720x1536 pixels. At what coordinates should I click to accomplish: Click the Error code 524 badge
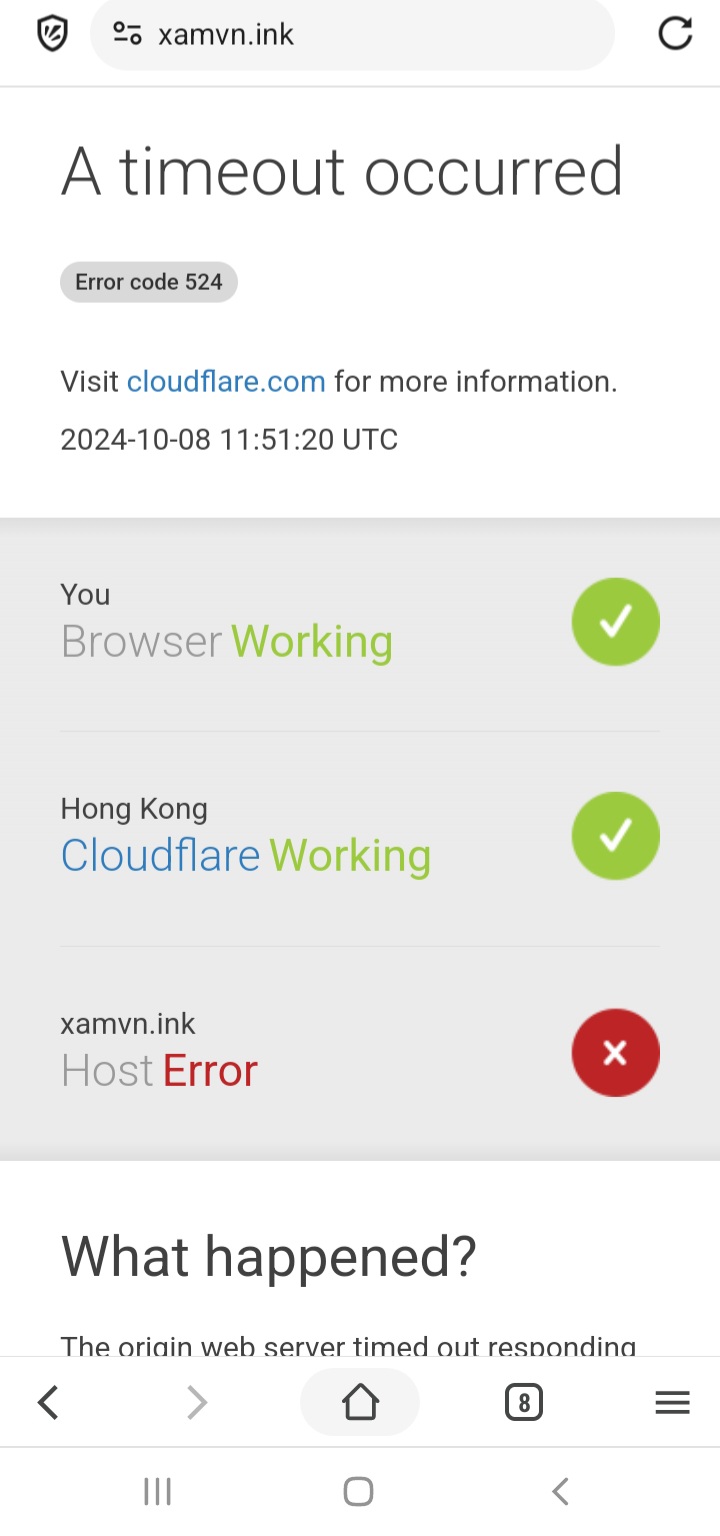pos(149,282)
